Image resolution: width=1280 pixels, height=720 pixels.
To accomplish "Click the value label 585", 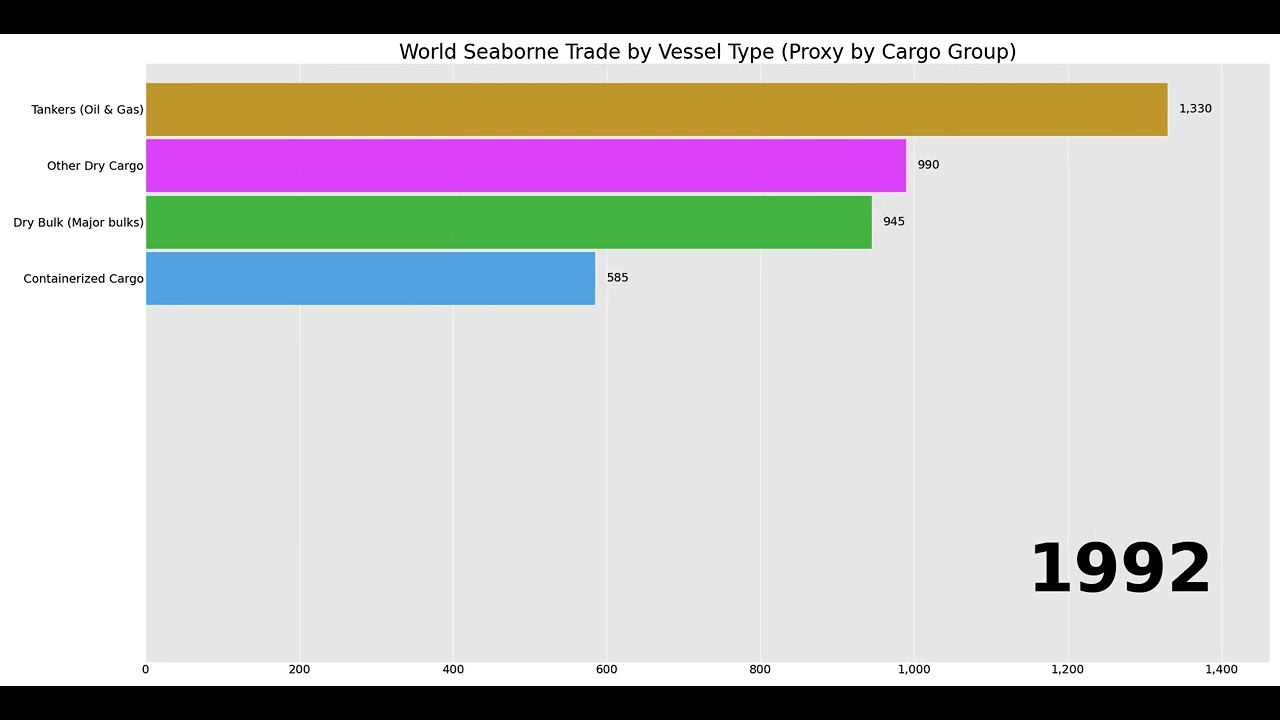I will coord(617,278).
